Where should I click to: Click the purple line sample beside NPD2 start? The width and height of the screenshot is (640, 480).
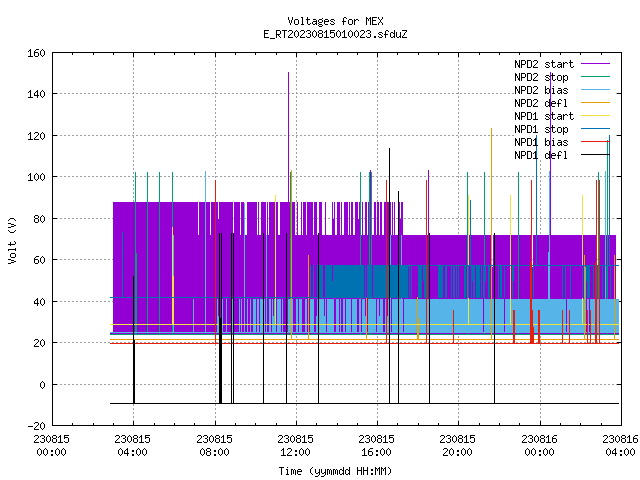pyautogui.click(x=596, y=64)
